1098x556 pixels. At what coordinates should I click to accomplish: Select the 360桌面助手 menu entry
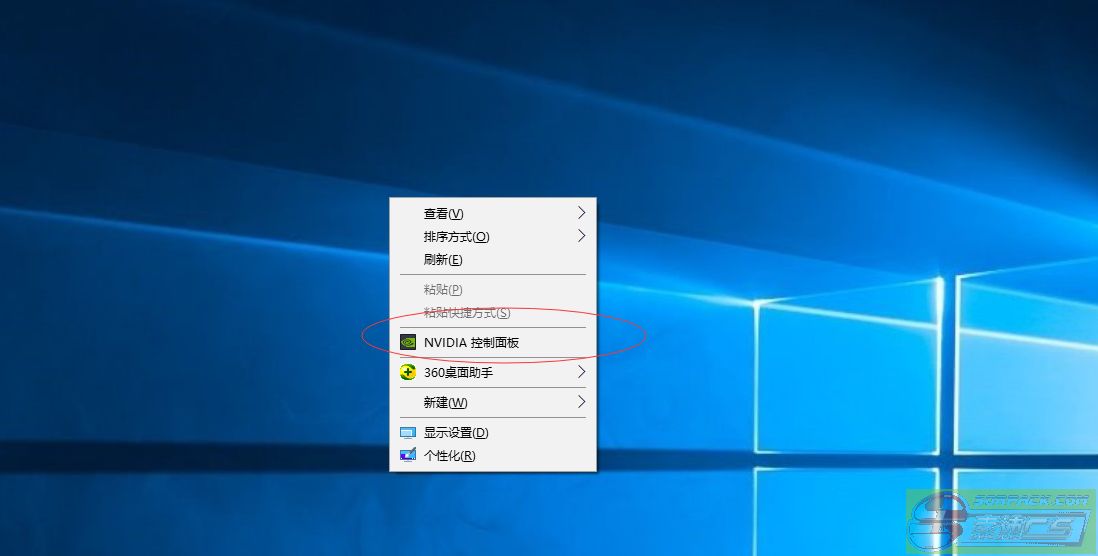tap(458, 372)
